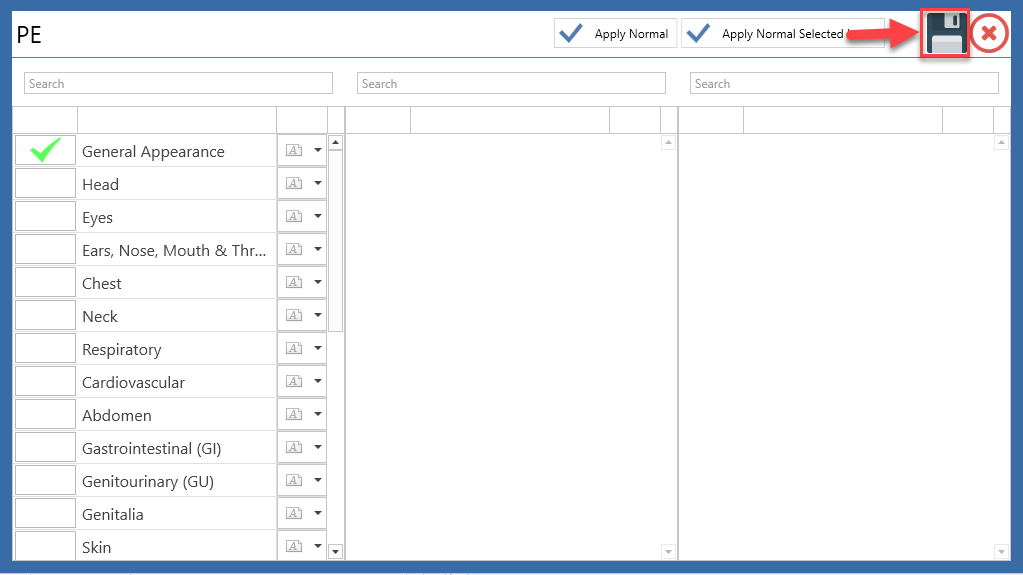Open text note icon for Respiratory
The width and height of the screenshot is (1023, 575).
(x=294, y=348)
